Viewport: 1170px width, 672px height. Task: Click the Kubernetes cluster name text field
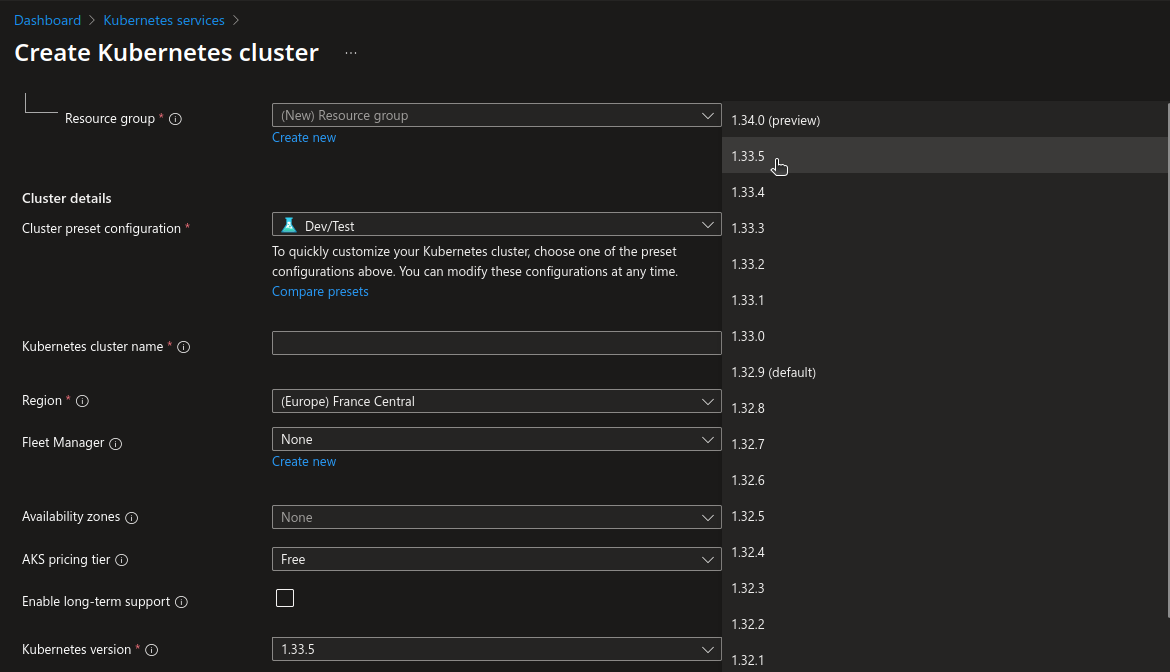496,343
